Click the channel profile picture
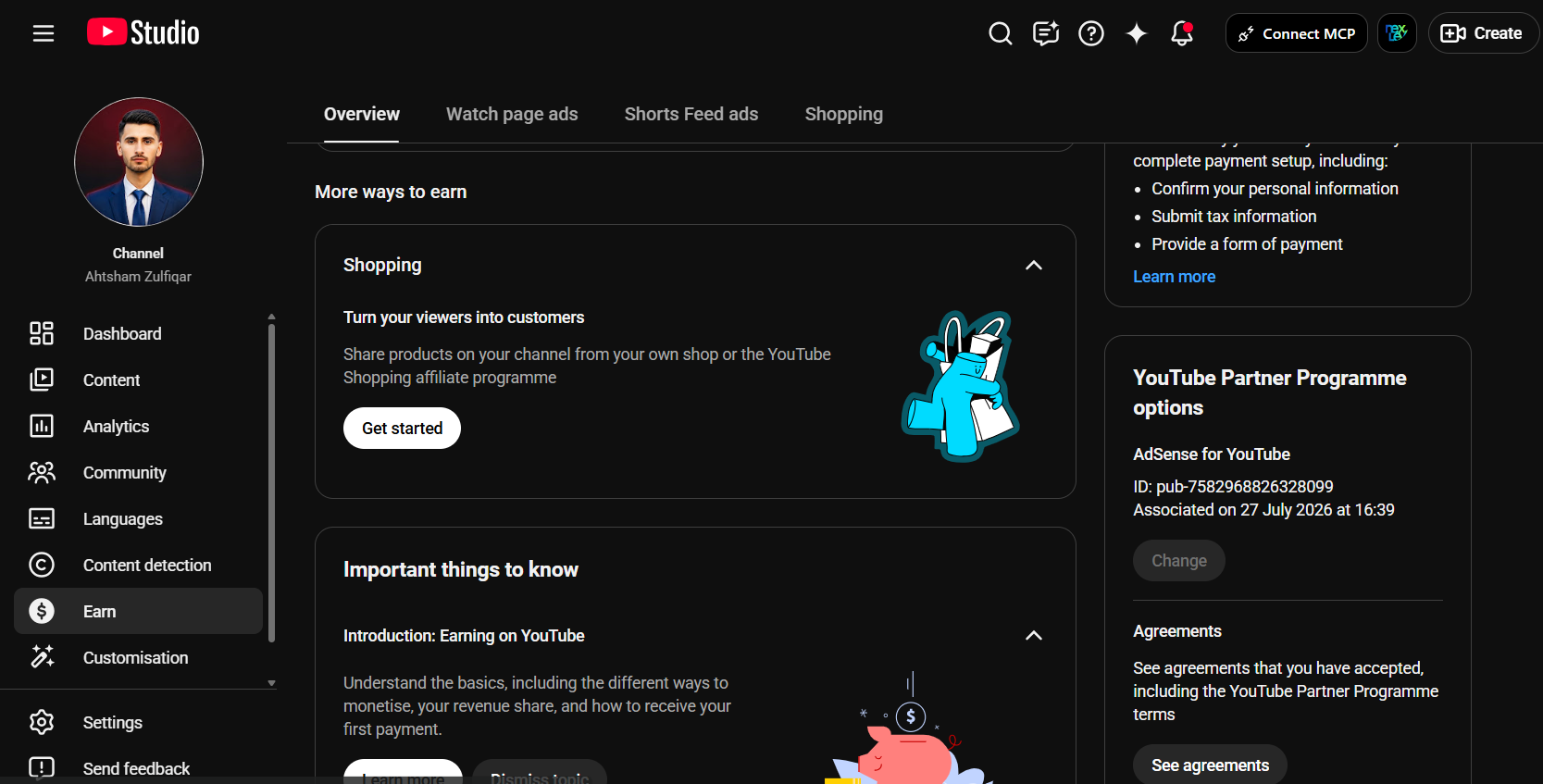Viewport: 1543px width, 784px height. click(x=139, y=162)
